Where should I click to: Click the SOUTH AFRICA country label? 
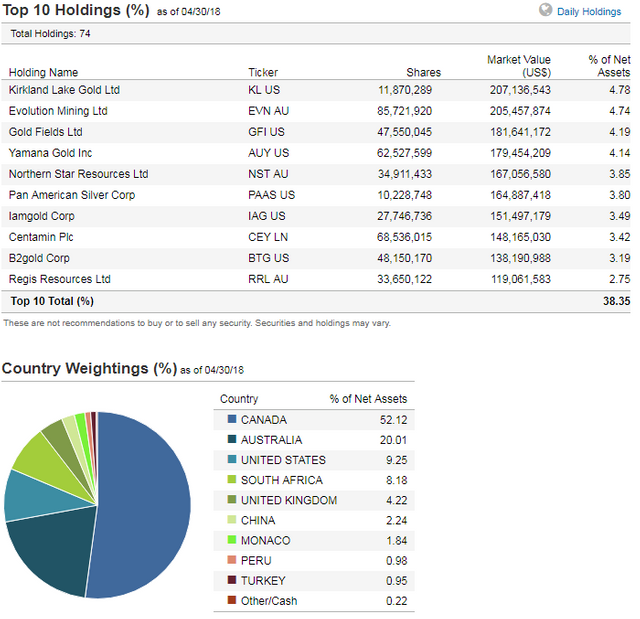point(282,480)
